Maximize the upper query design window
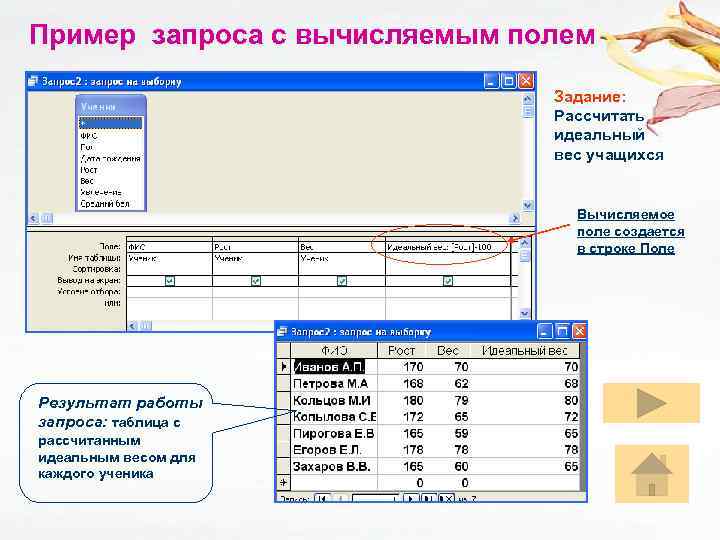The width and height of the screenshot is (720, 540). point(508,81)
